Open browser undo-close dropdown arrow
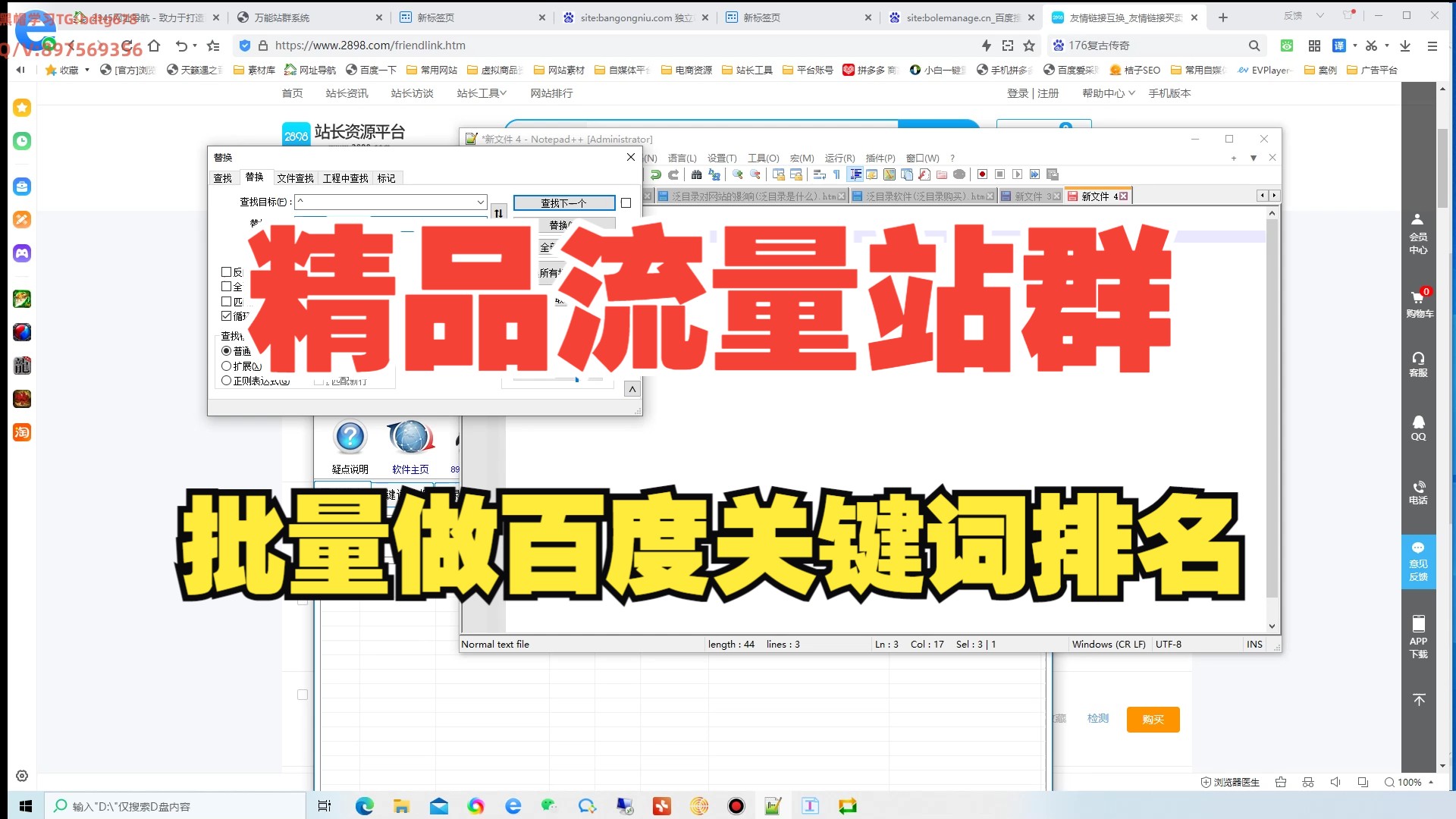Image resolution: width=1456 pixels, height=819 pixels. 195,45
